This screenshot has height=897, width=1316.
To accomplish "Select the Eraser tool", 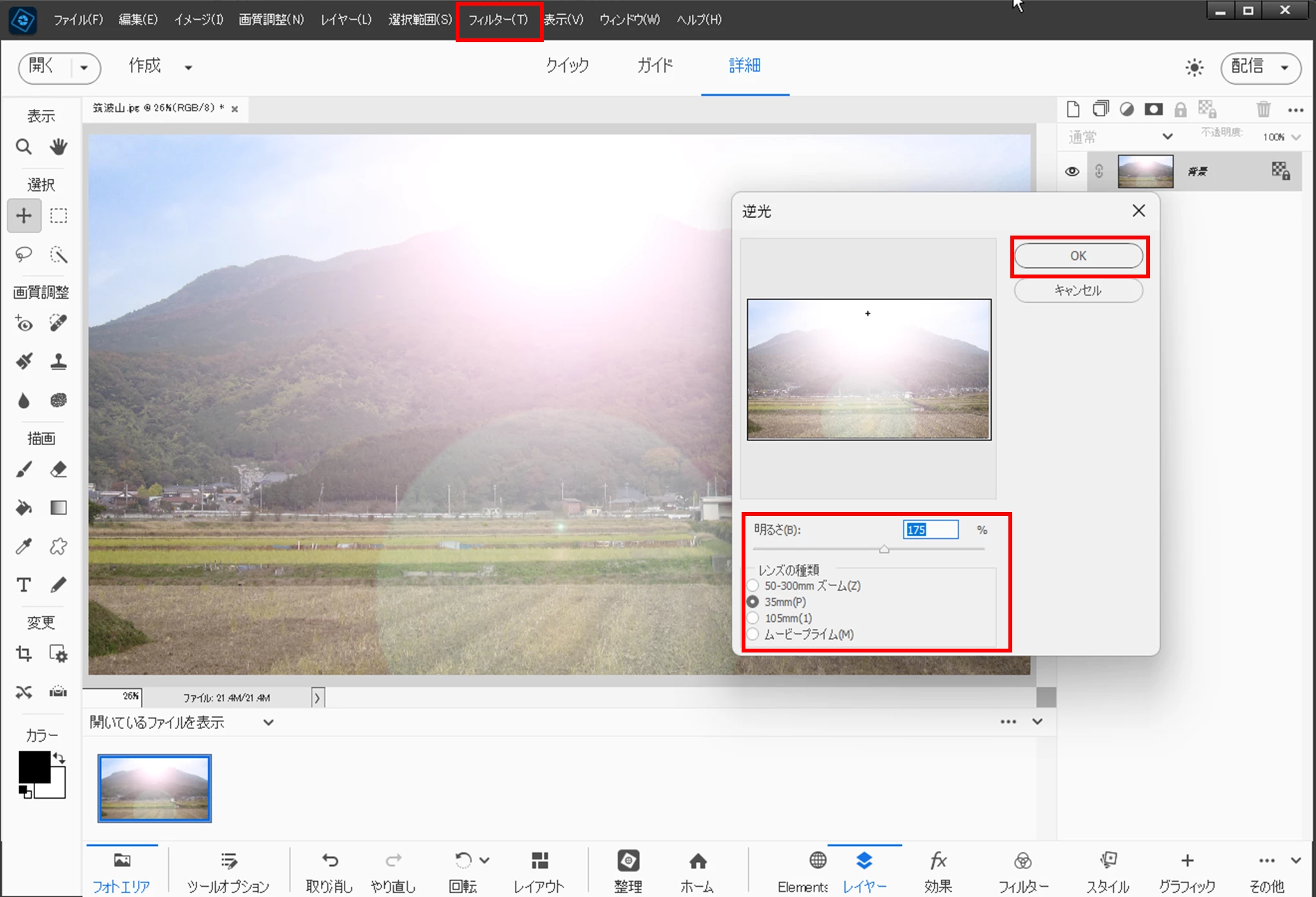I will coord(59,470).
